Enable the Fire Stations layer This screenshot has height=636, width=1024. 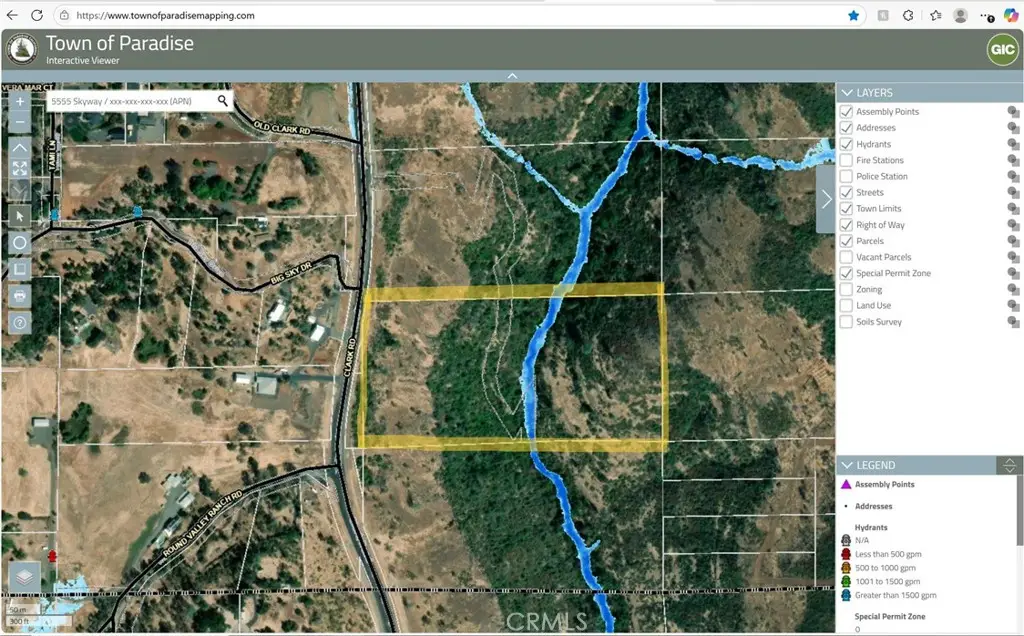[845, 160]
